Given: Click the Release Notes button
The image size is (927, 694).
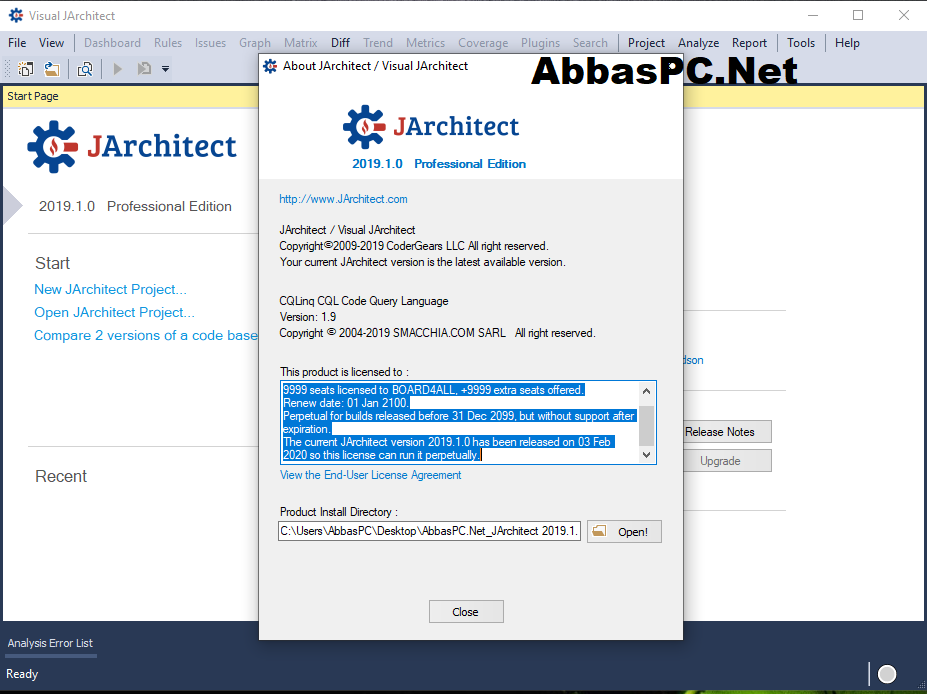Looking at the screenshot, I should click(x=727, y=432).
